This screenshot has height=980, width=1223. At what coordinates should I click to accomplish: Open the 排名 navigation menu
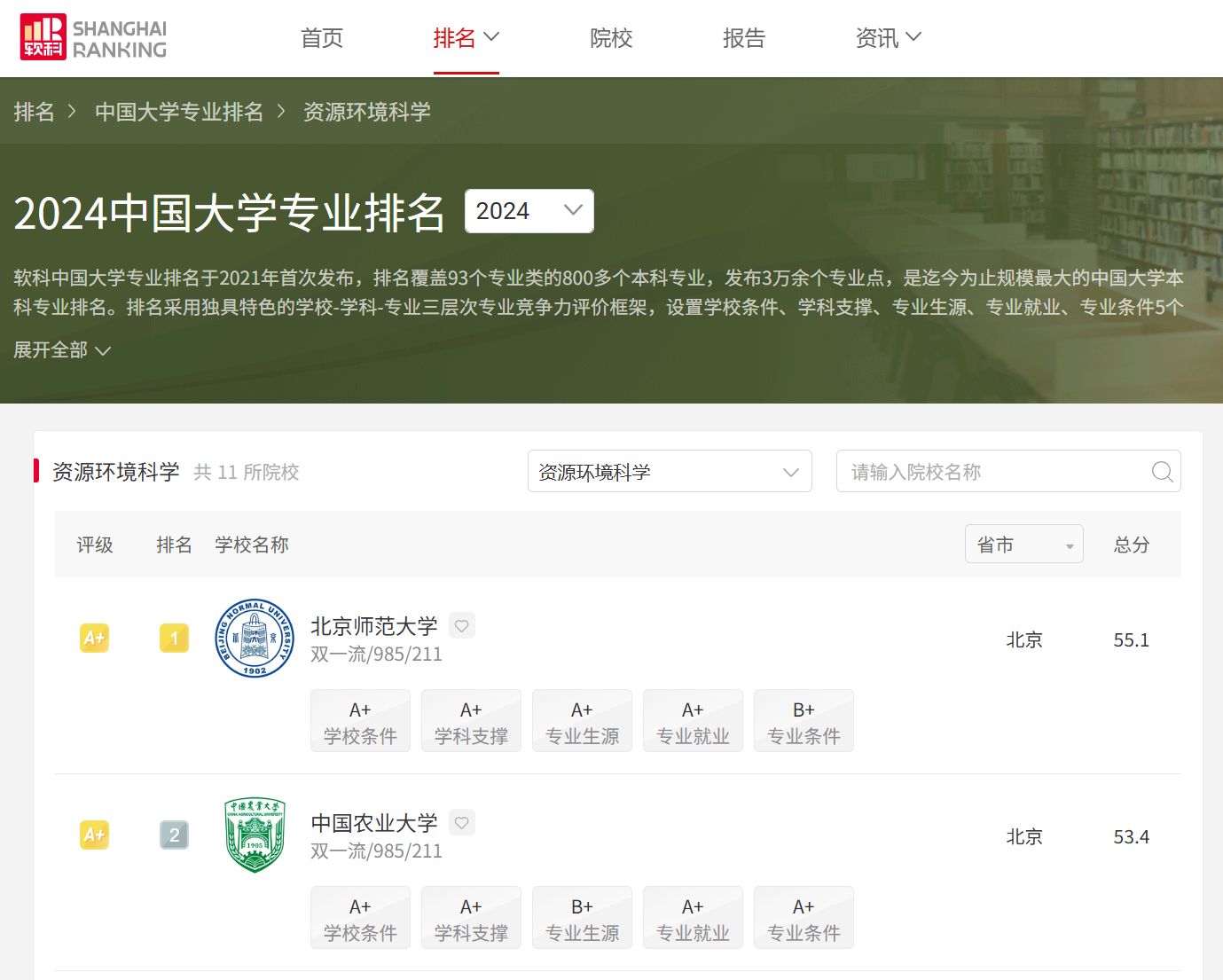click(466, 38)
